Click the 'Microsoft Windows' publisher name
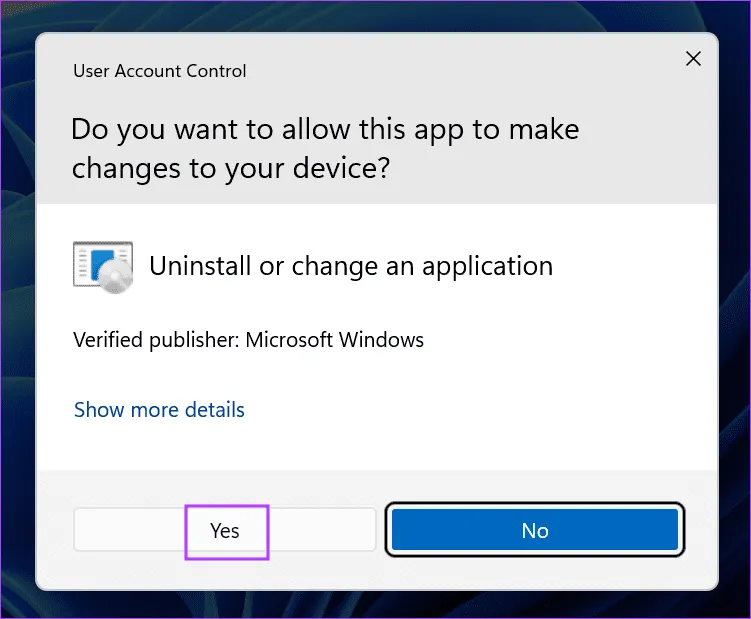 pos(335,340)
